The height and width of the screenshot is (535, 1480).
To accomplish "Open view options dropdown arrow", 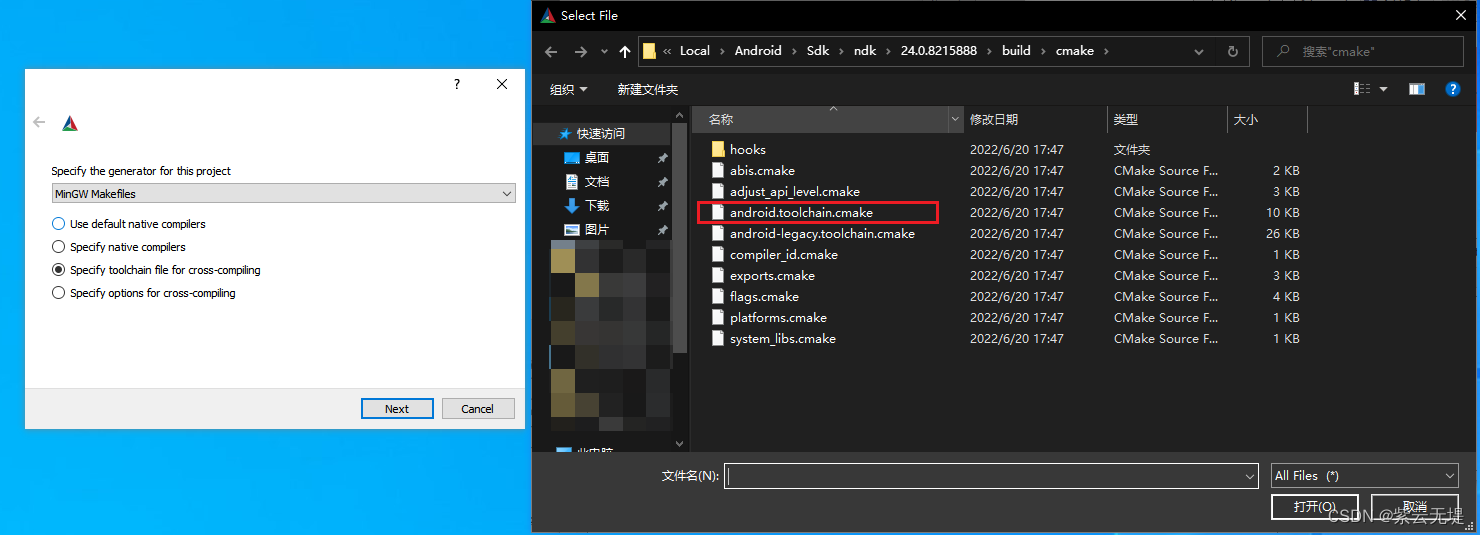I will point(1384,89).
